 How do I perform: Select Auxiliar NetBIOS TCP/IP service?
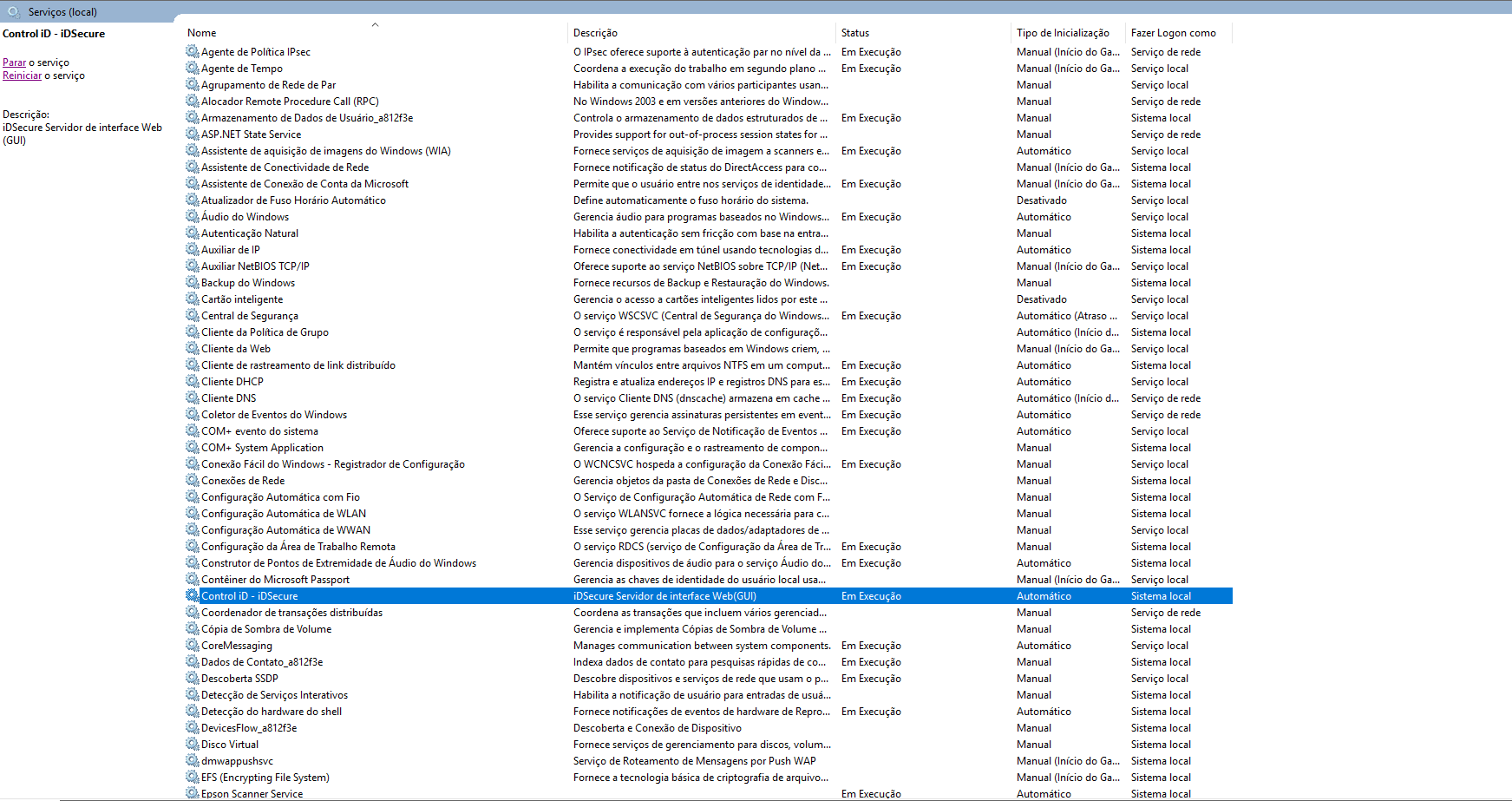pos(255,266)
